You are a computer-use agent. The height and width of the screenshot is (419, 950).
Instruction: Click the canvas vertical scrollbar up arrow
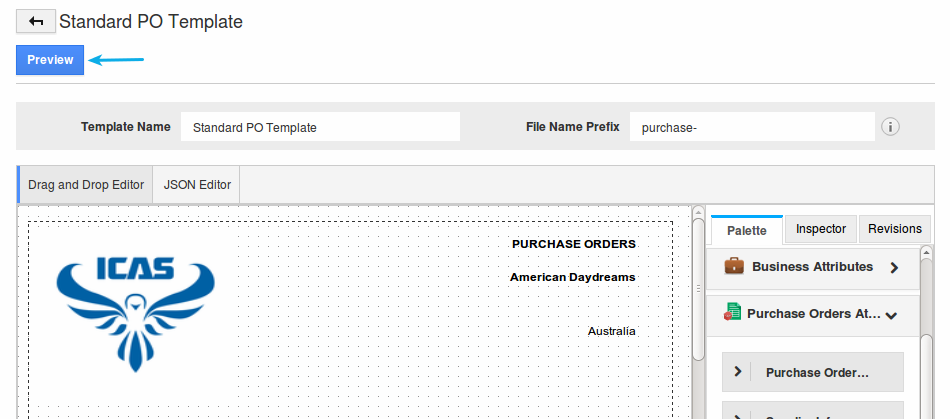click(x=699, y=213)
